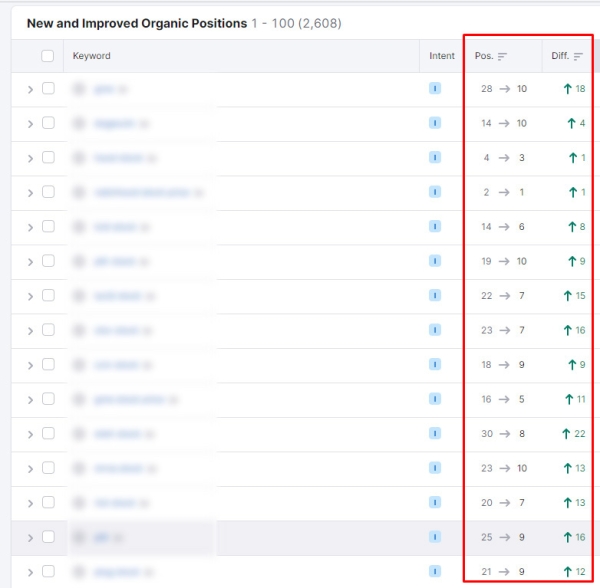600x588 pixels.
Task: Click the Intent badge in the 4 → 3 row
Action: pyautogui.click(x=435, y=158)
